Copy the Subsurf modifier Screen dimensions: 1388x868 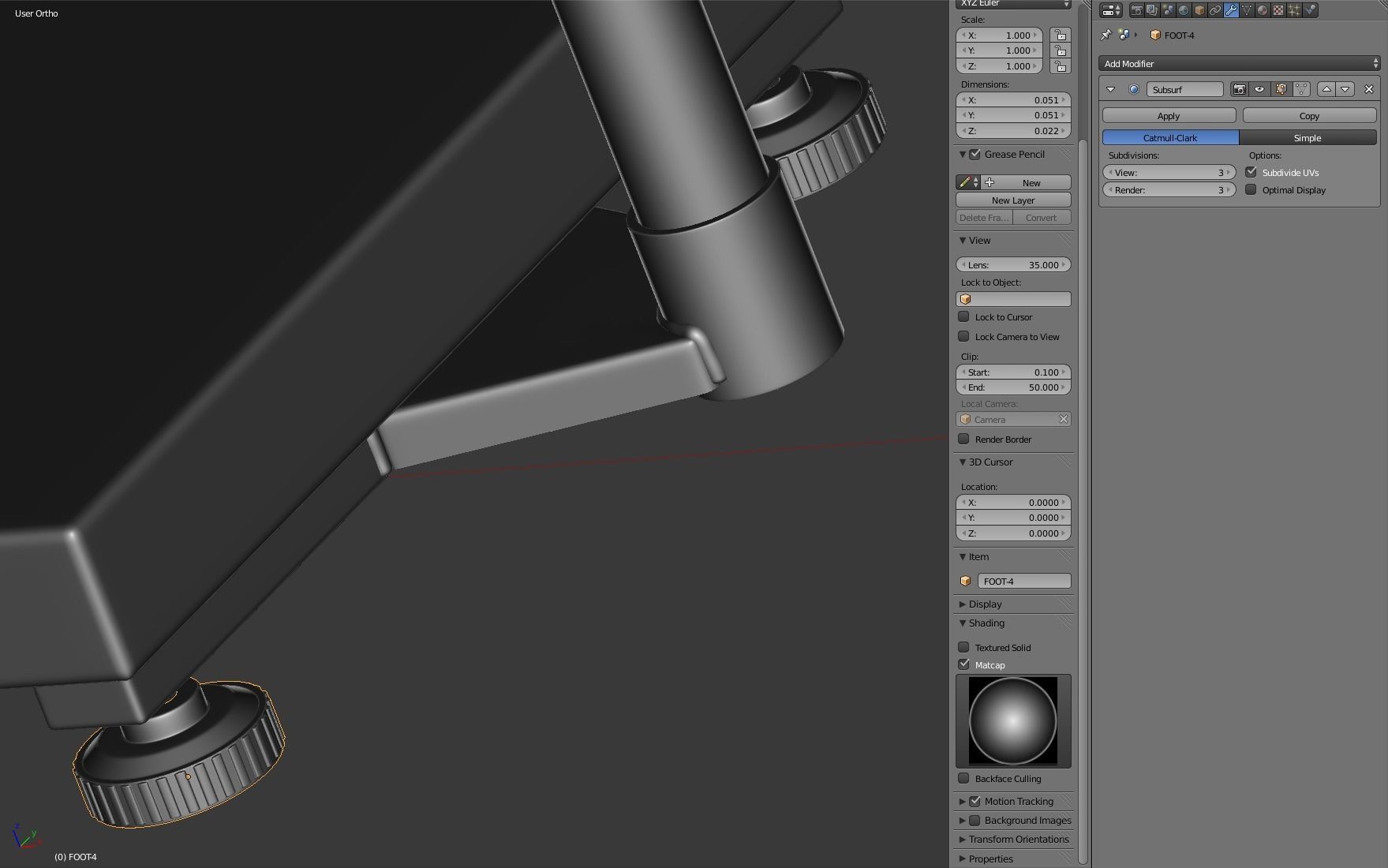pos(1309,115)
